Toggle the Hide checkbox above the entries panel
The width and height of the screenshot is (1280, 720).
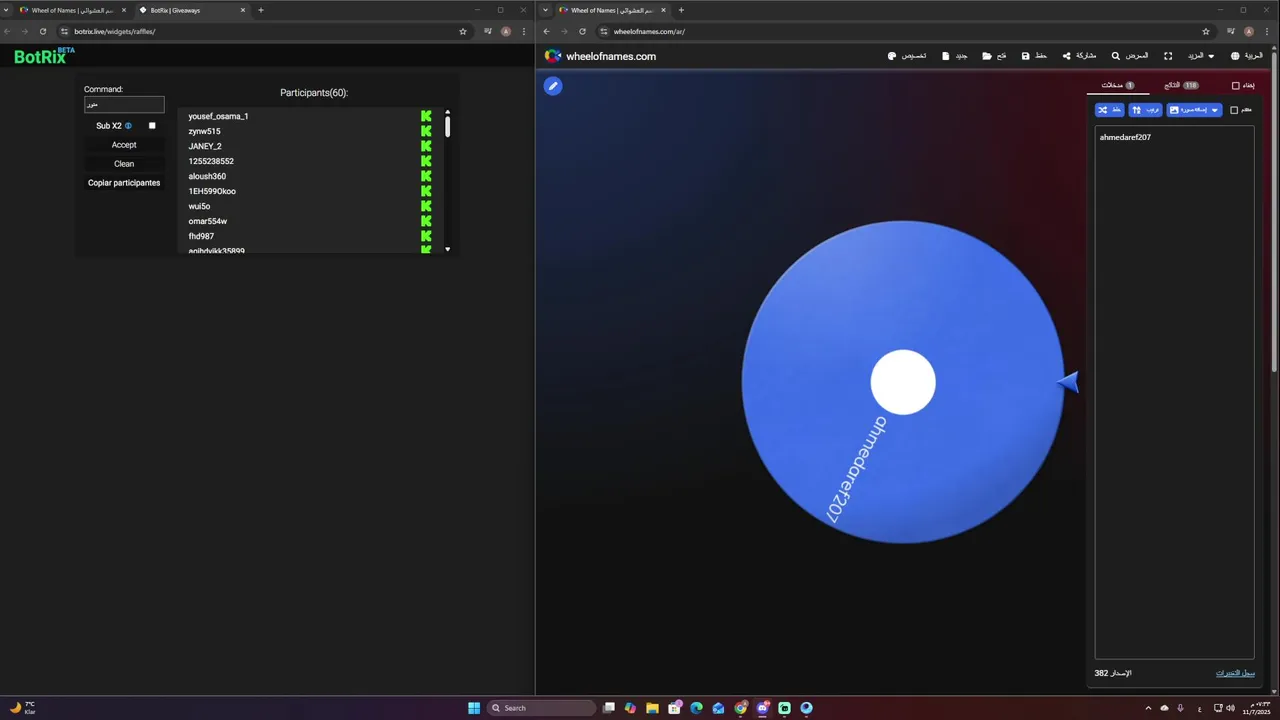(1236, 86)
